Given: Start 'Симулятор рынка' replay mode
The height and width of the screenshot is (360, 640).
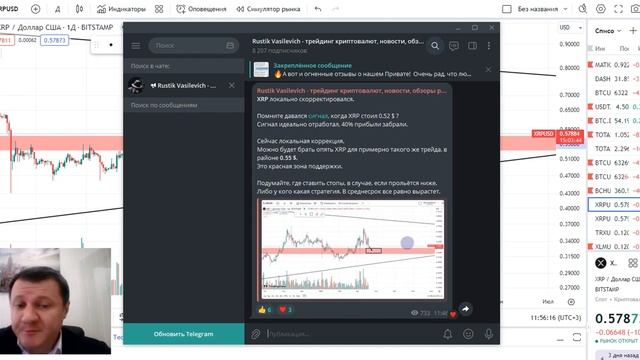Looking at the screenshot, I should point(268,9).
